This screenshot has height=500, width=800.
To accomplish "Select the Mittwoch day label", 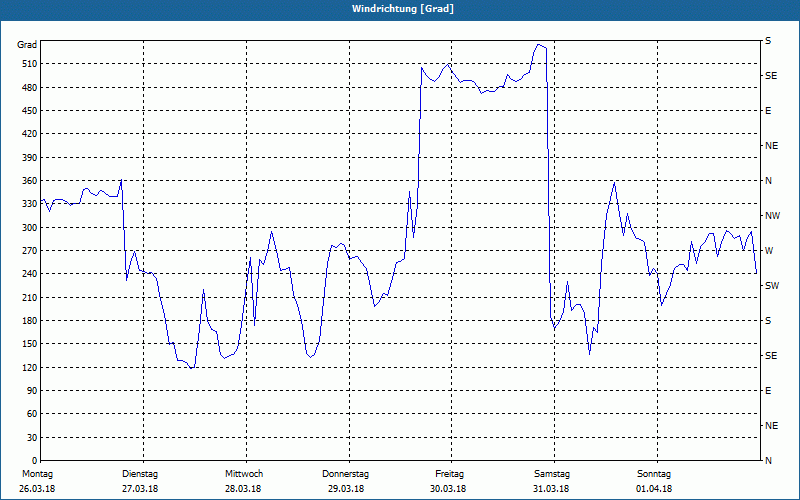I will pyautogui.click(x=244, y=474).
